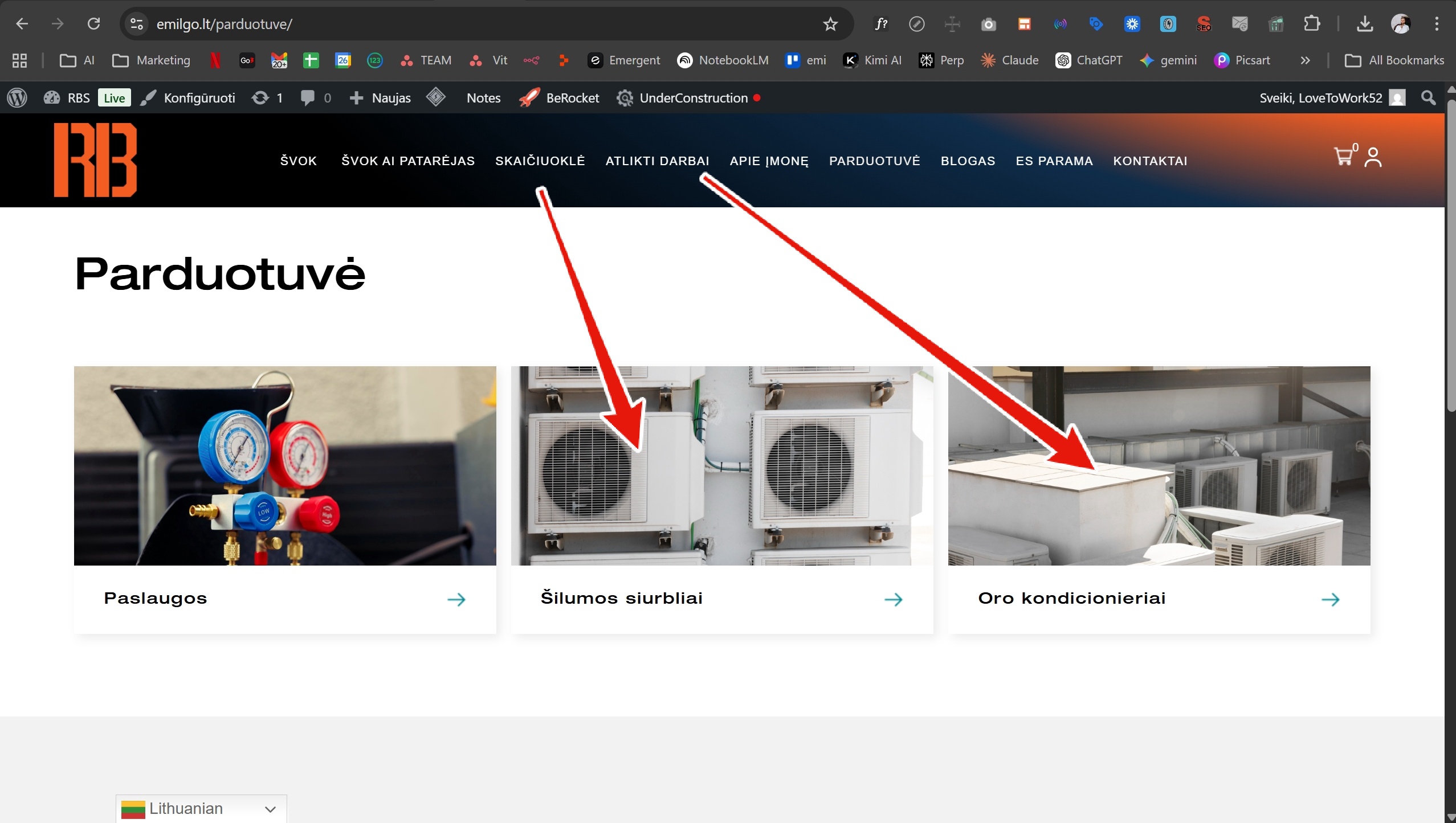Open Šilumos siurbliai category link
Viewport: 1456px width, 823px height.
[621, 598]
